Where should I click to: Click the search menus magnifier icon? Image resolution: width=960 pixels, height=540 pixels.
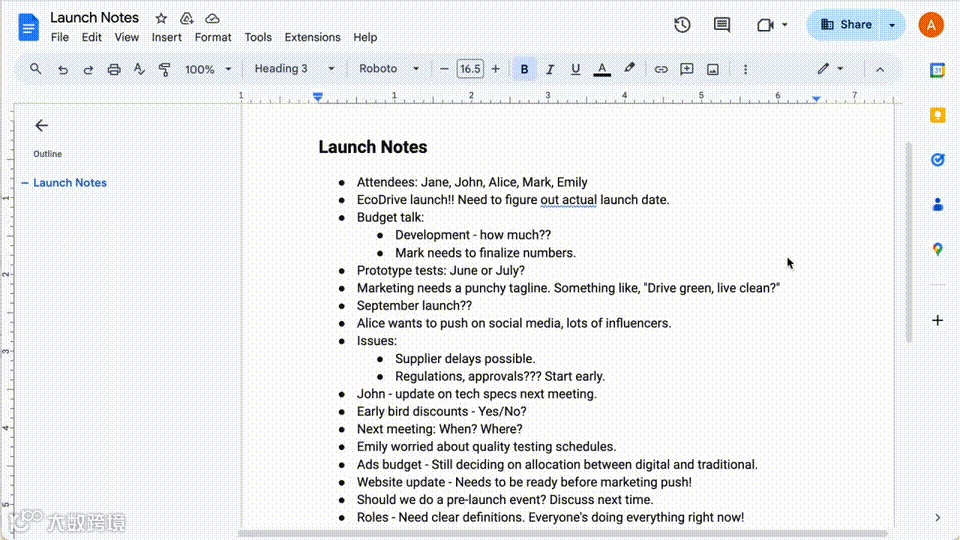point(36,69)
